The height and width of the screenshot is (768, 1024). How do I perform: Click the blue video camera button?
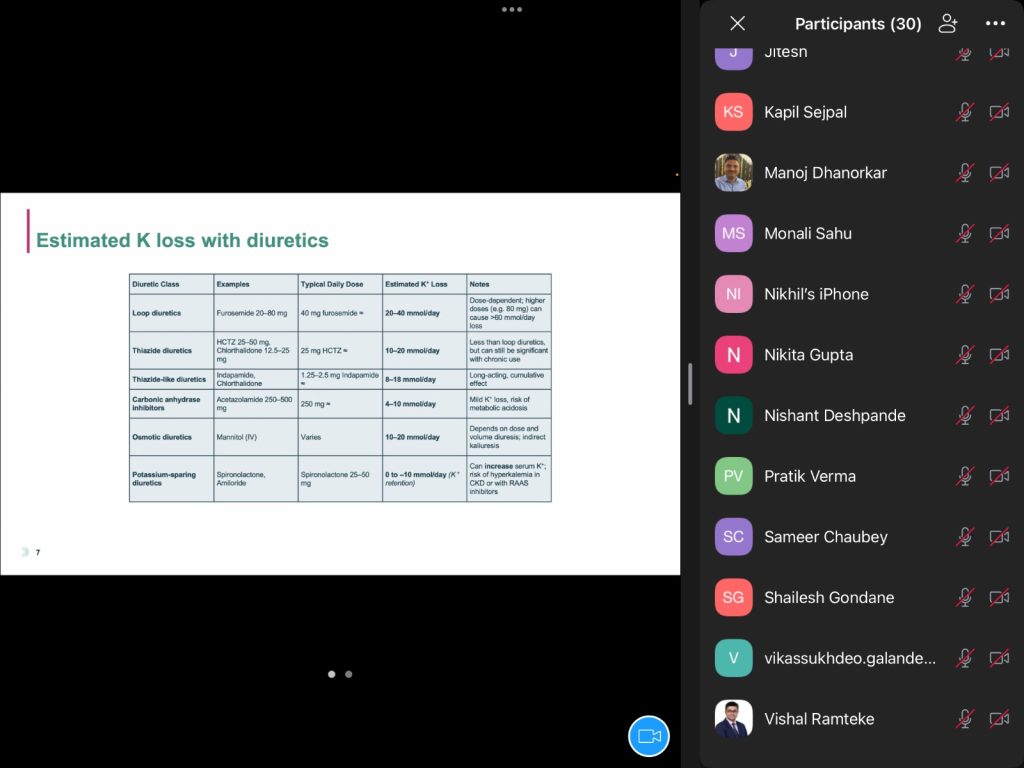(648, 736)
